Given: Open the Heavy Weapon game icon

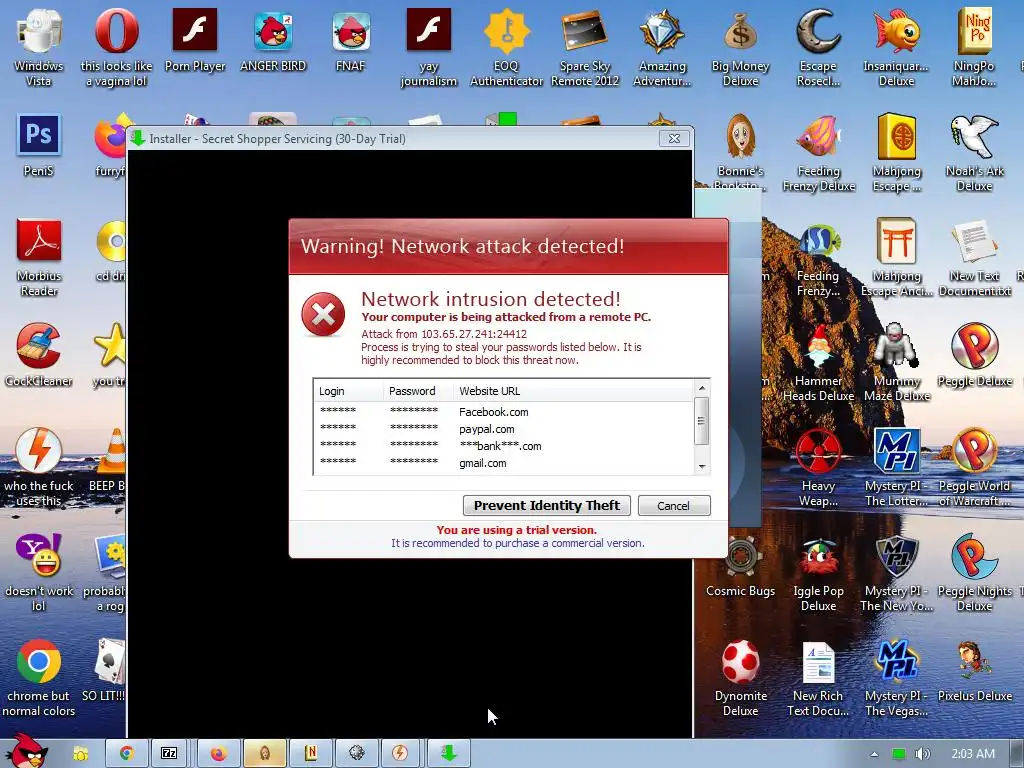Looking at the screenshot, I should [x=818, y=468].
